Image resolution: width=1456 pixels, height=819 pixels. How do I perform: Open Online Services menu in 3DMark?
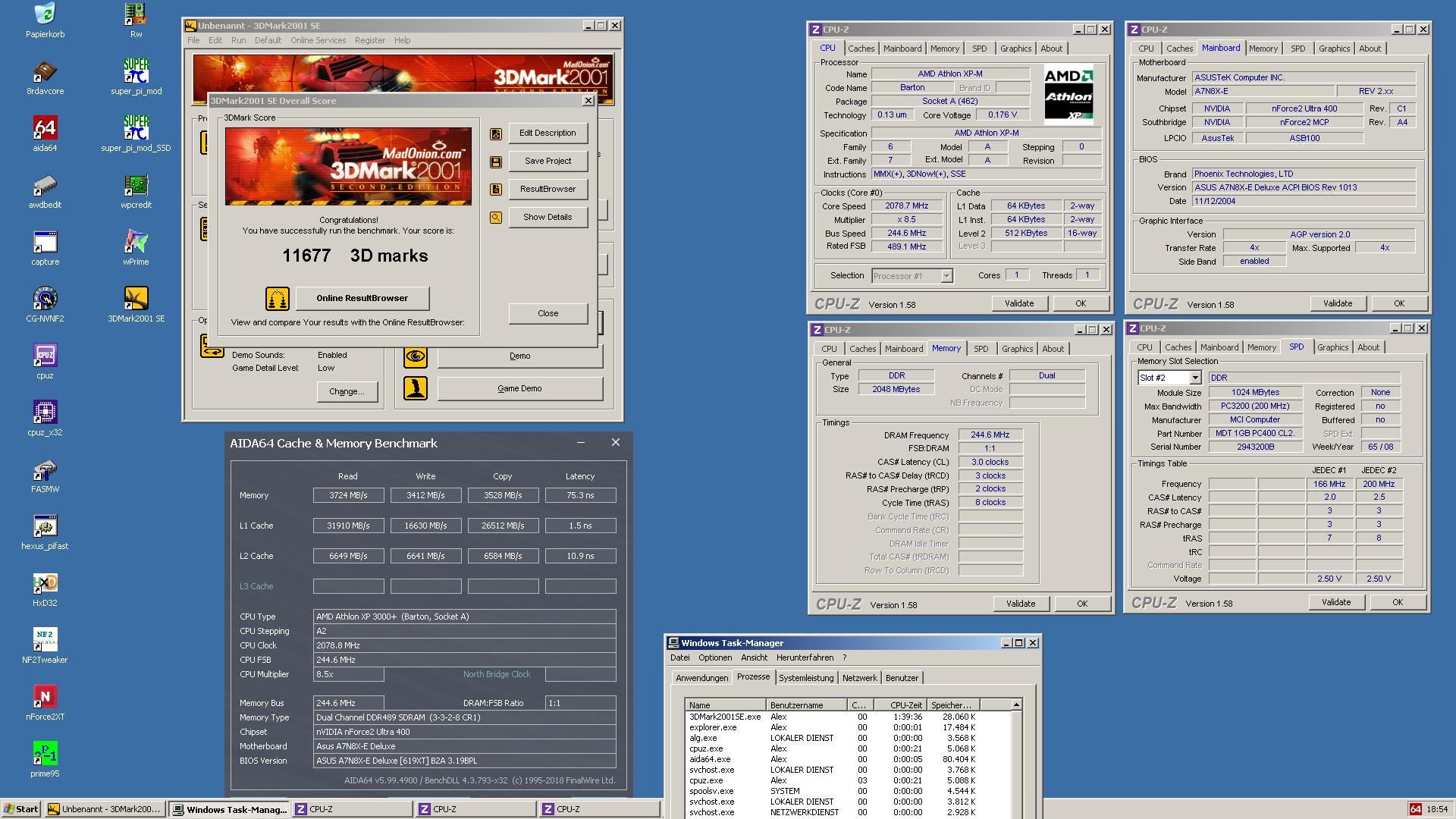point(318,40)
